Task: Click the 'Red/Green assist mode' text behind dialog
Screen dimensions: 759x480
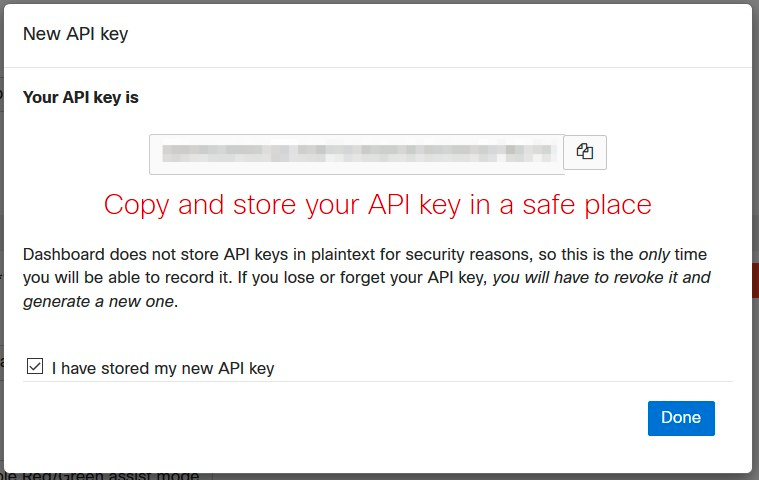Action: click(110, 476)
